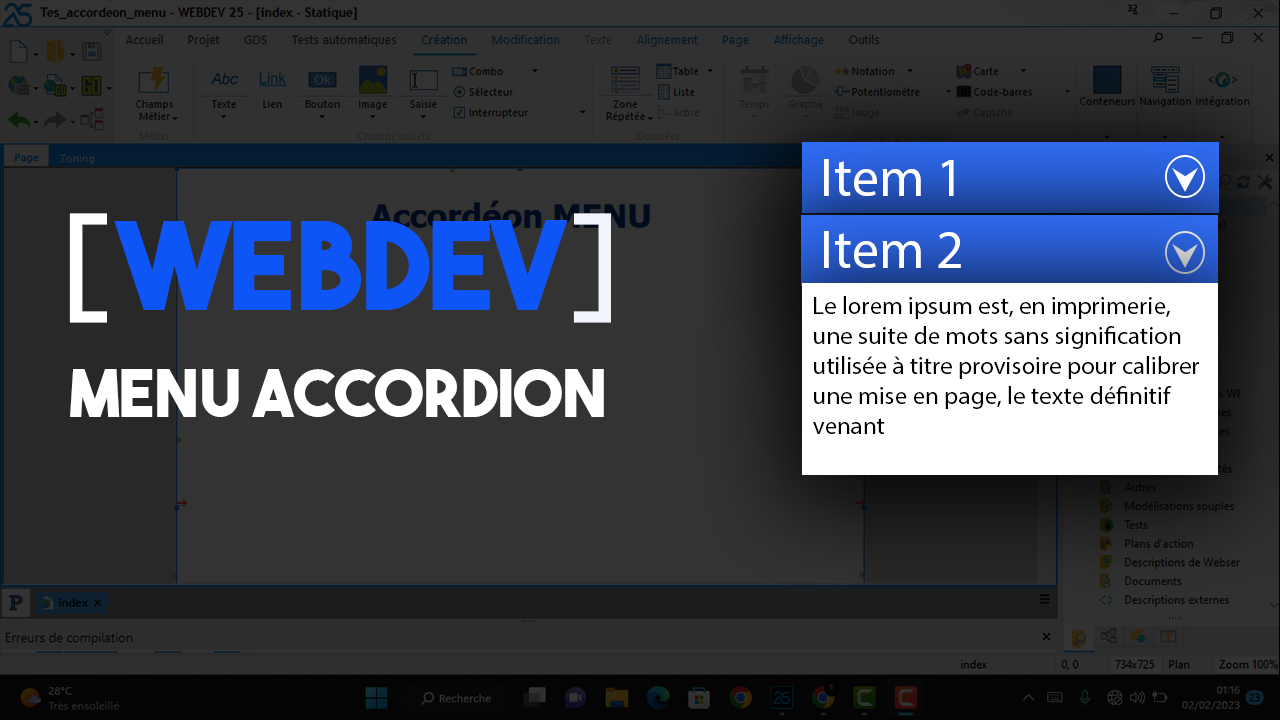Open the Combo control dropdown arrow
1280x720 pixels.
(x=535, y=71)
